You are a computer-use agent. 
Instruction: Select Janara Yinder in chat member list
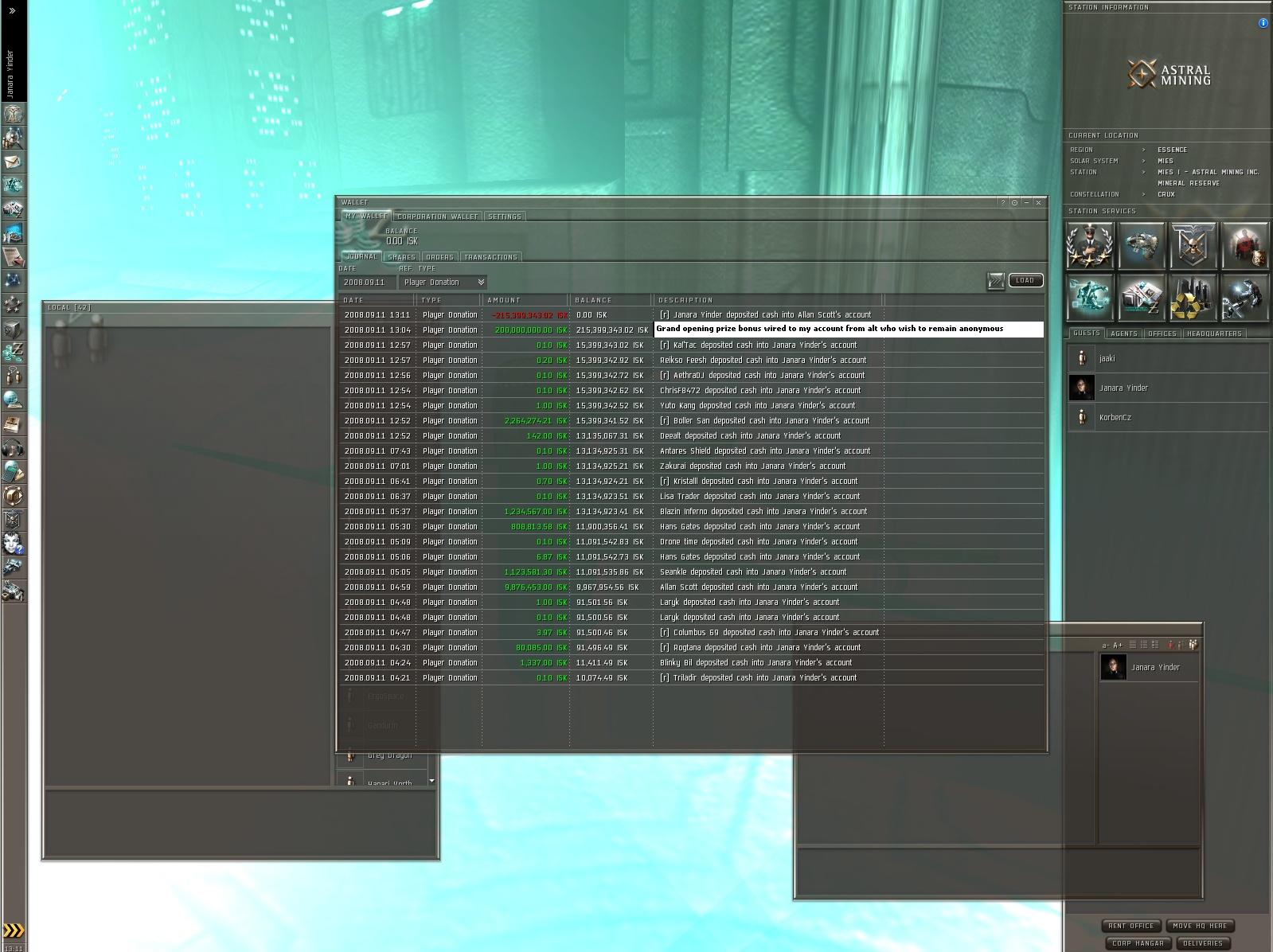pos(1149,667)
